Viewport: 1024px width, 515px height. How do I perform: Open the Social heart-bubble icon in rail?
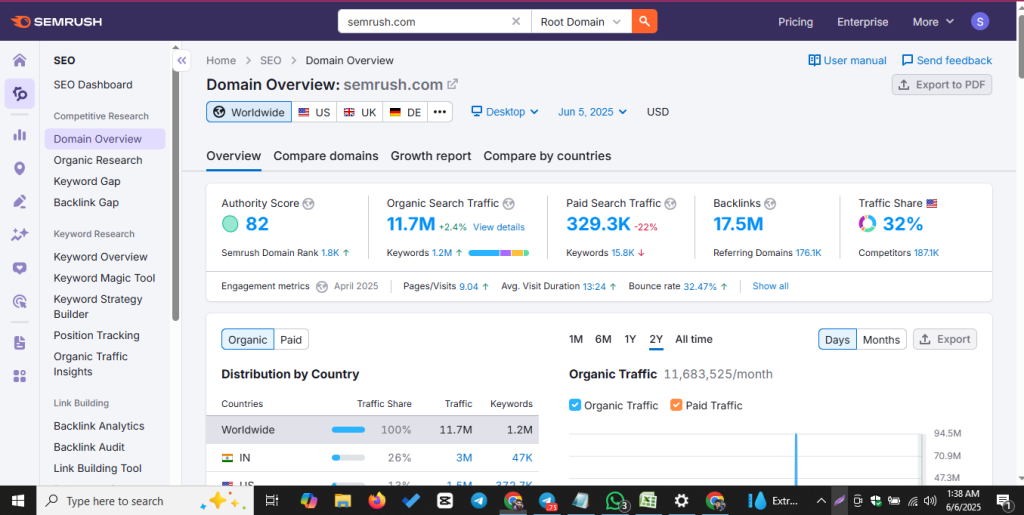point(20,268)
